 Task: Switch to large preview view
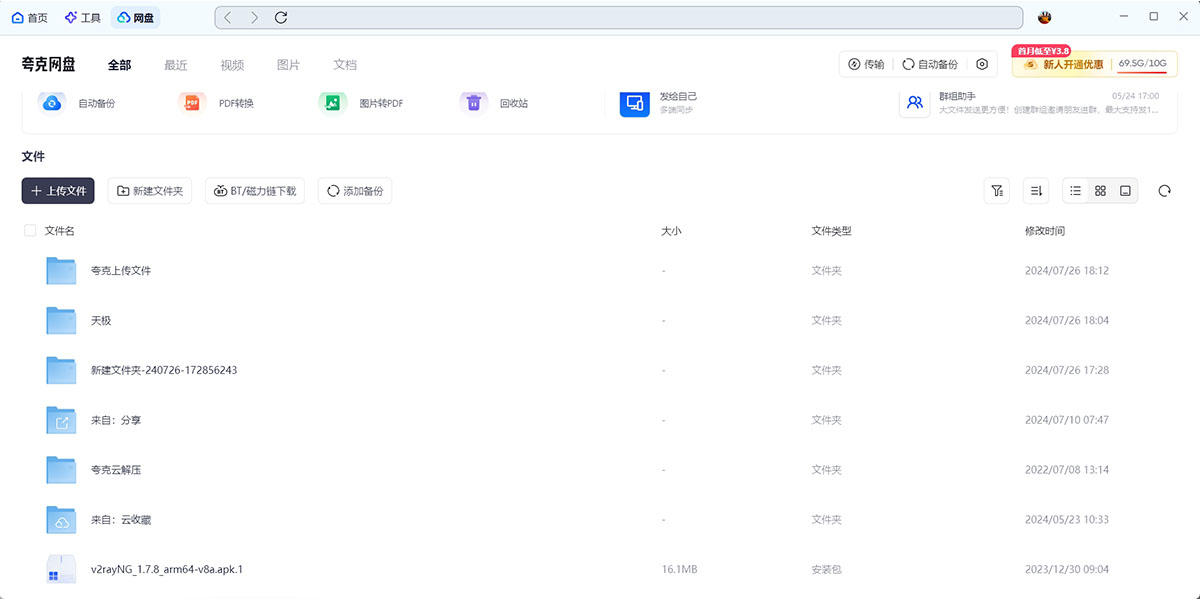(x=1125, y=191)
